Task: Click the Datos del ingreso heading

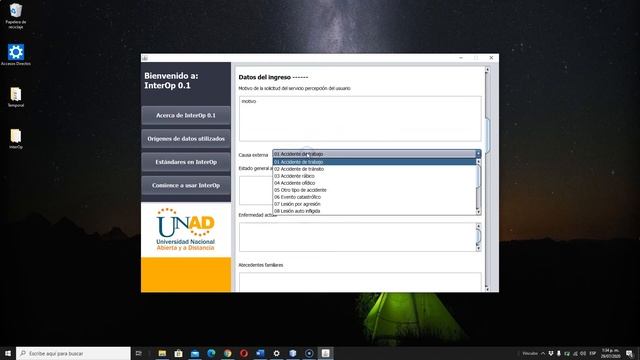Action: (x=273, y=77)
